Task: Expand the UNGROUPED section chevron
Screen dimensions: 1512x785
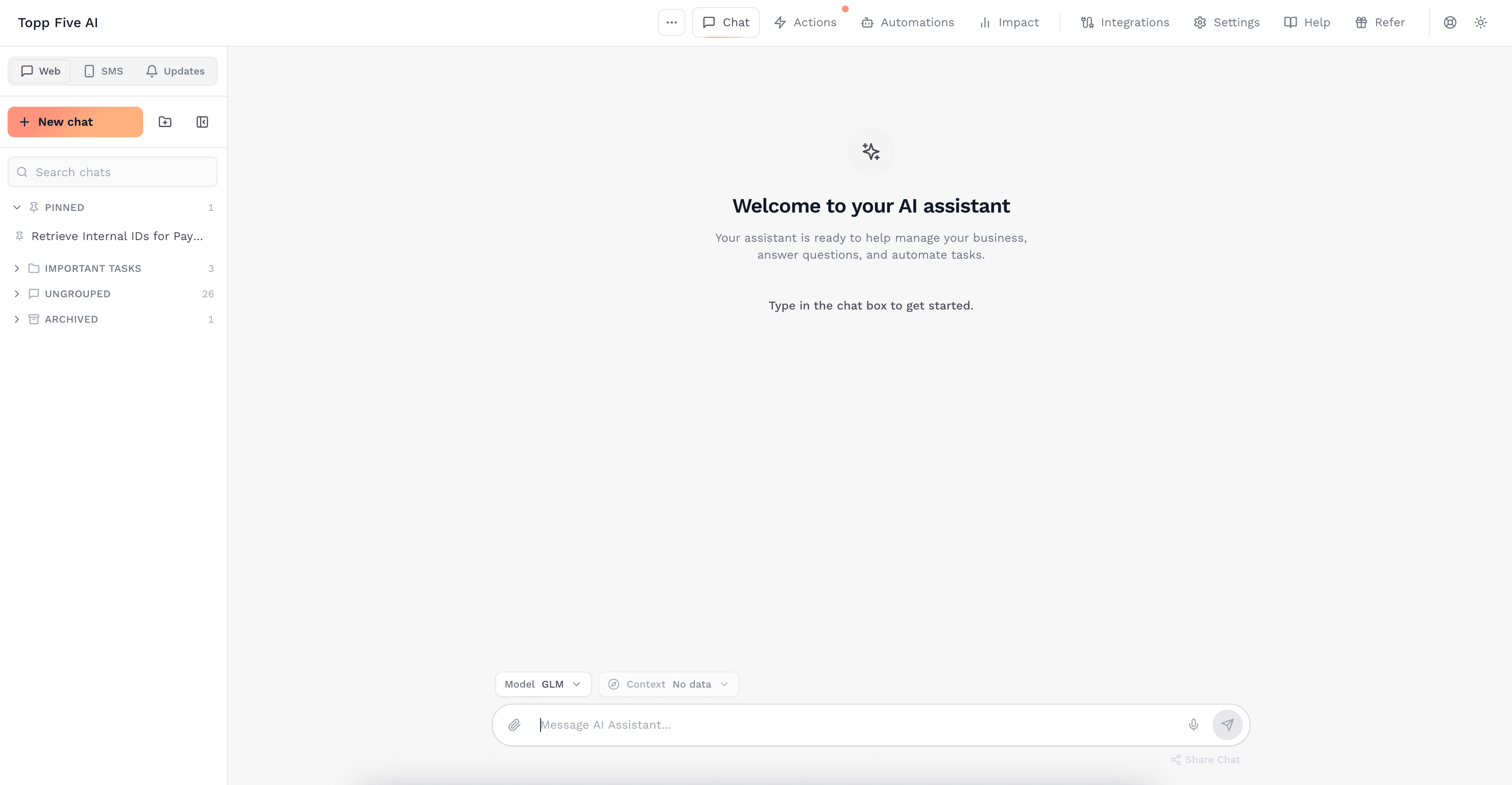Action: click(17, 293)
